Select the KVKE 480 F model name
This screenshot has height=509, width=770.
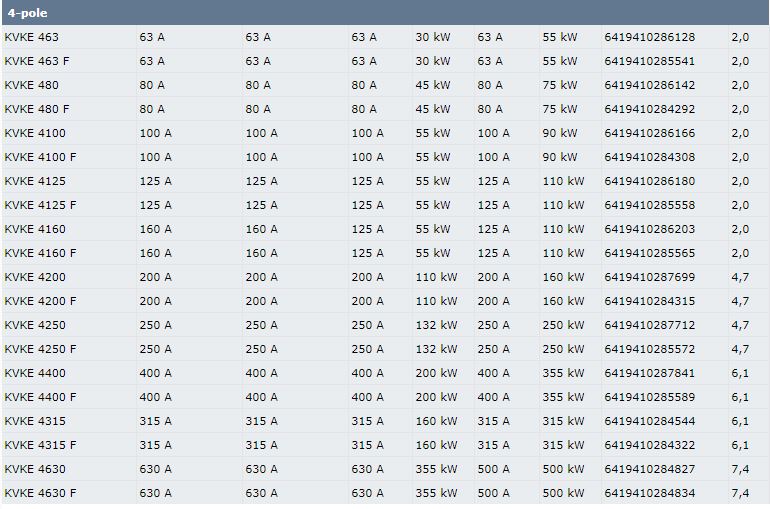coord(37,109)
